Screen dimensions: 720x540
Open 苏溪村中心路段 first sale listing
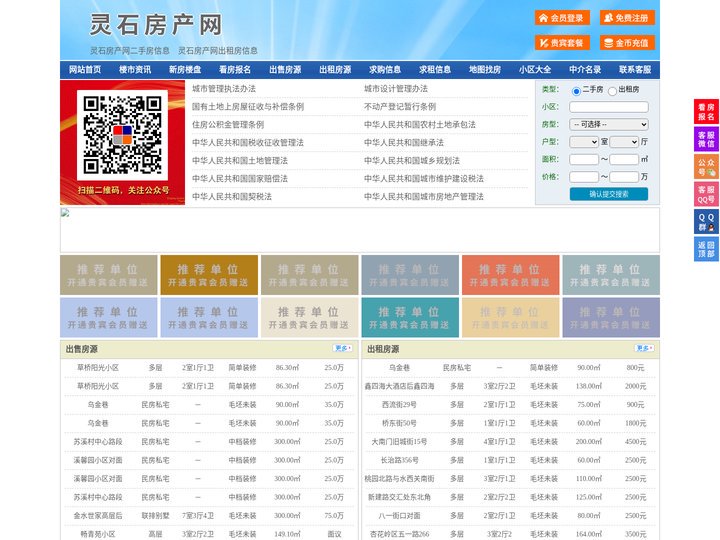tap(98, 442)
